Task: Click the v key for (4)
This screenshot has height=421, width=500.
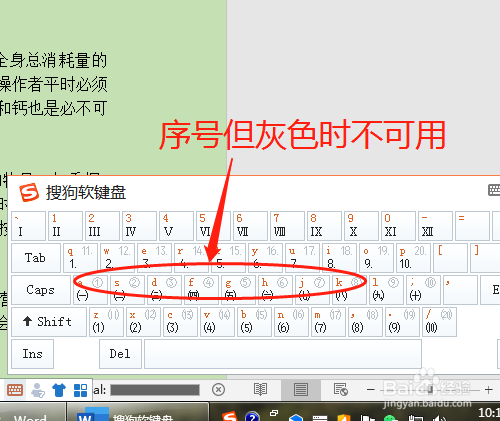Action: pyautogui.click(x=217, y=322)
